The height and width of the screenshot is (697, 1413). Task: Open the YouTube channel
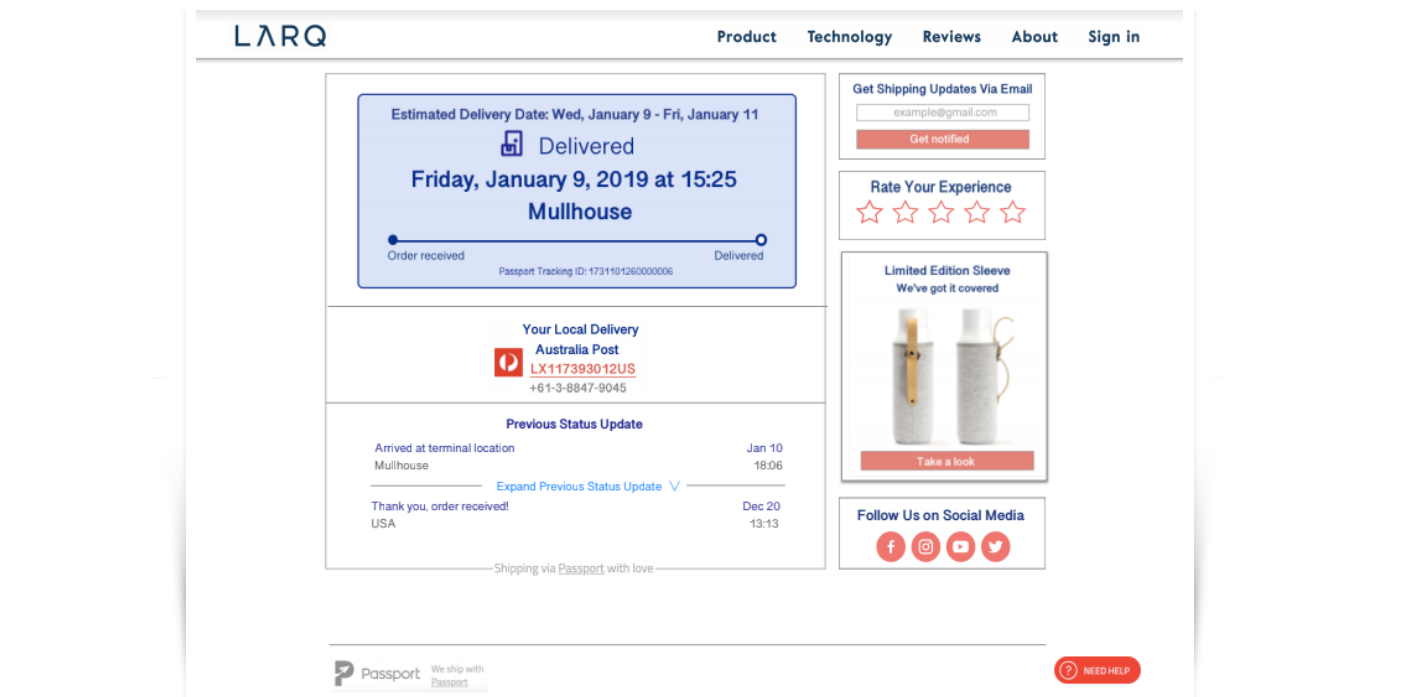click(961, 547)
